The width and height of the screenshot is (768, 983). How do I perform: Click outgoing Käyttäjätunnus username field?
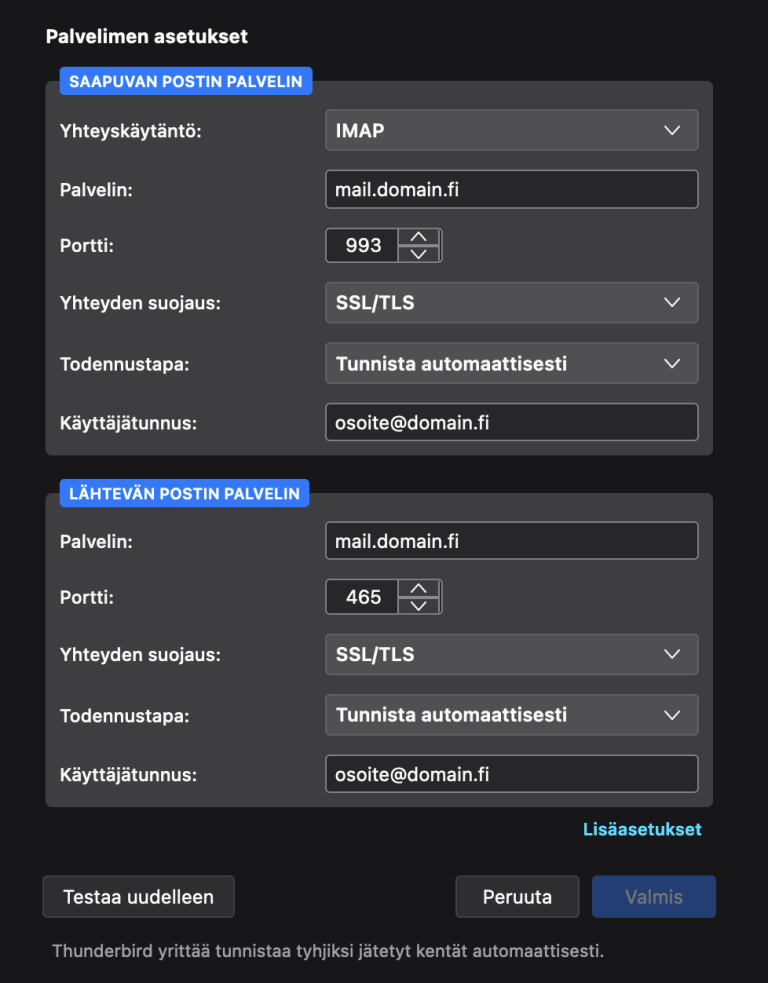[x=512, y=774]
